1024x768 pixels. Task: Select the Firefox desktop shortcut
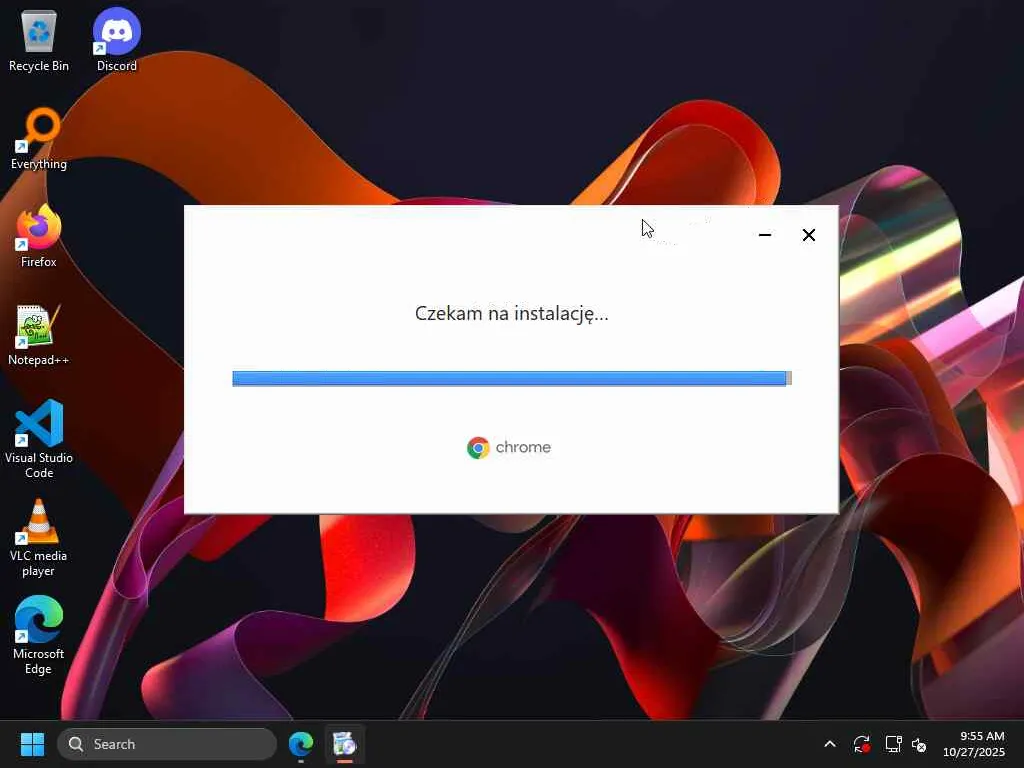pyautogui.click(x=39, y=237)
